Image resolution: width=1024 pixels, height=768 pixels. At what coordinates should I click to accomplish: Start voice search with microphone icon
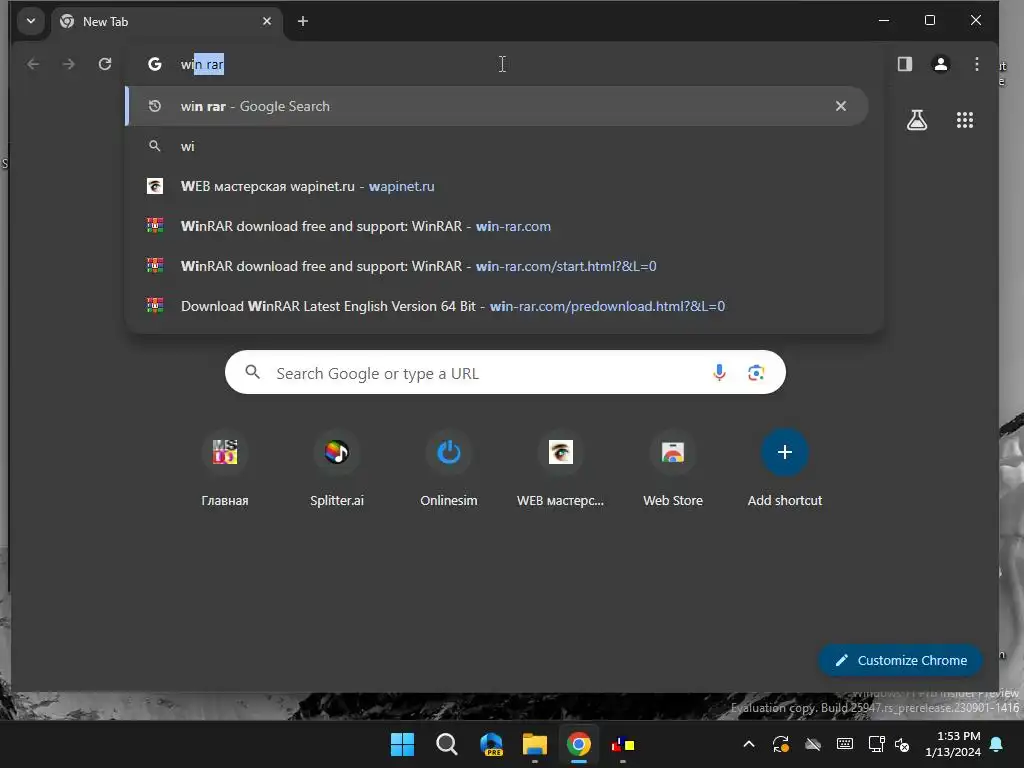point(719,372)
